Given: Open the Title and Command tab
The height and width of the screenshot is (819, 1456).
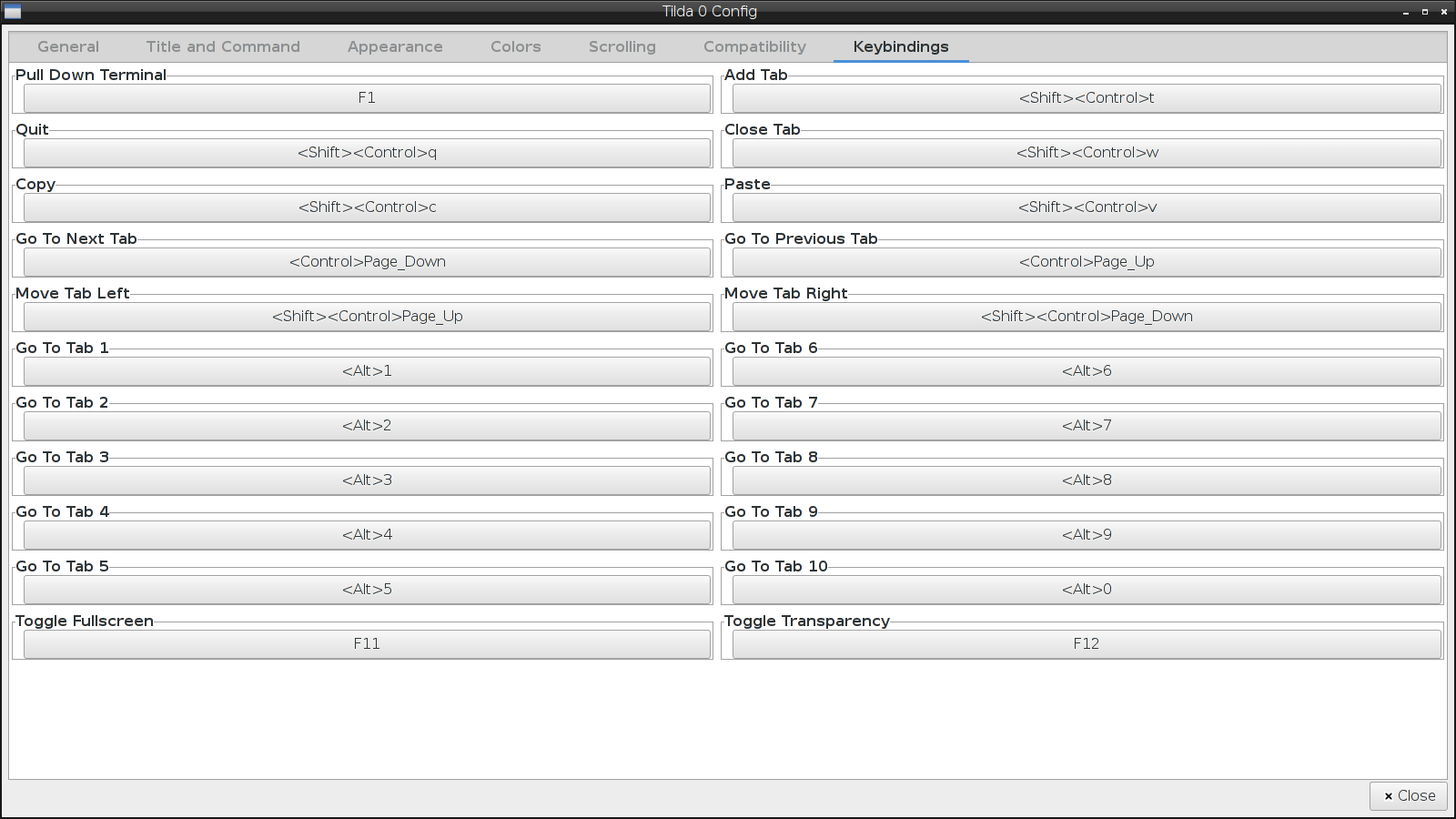Looking at the screenshot, I should point(223,46).
